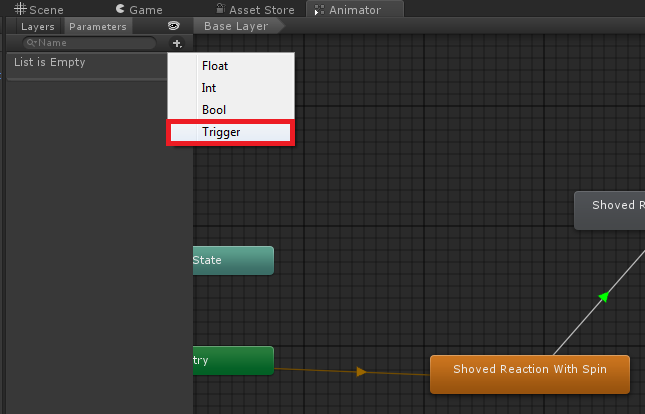
Task: Choose Int from the parameter menu
Action: click(x=231, y=88)
